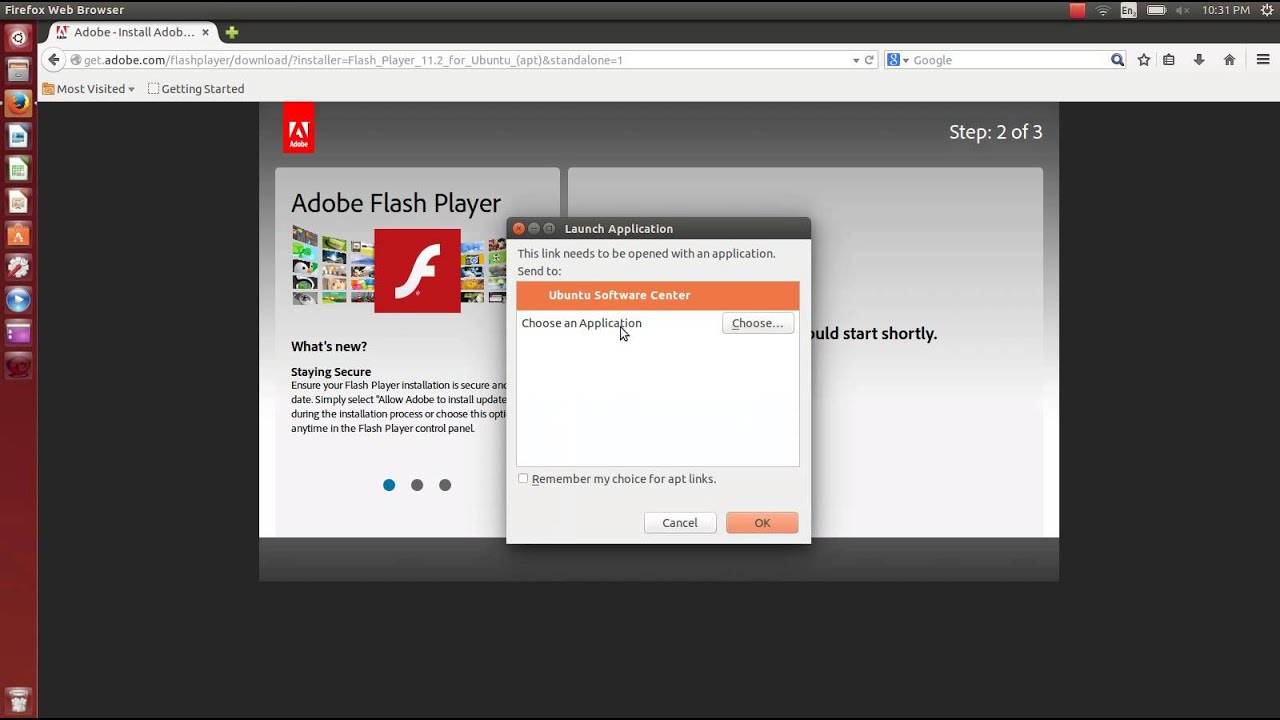
Task: Open Ubuntu Dash from launcher
Action: click(18, 38)
